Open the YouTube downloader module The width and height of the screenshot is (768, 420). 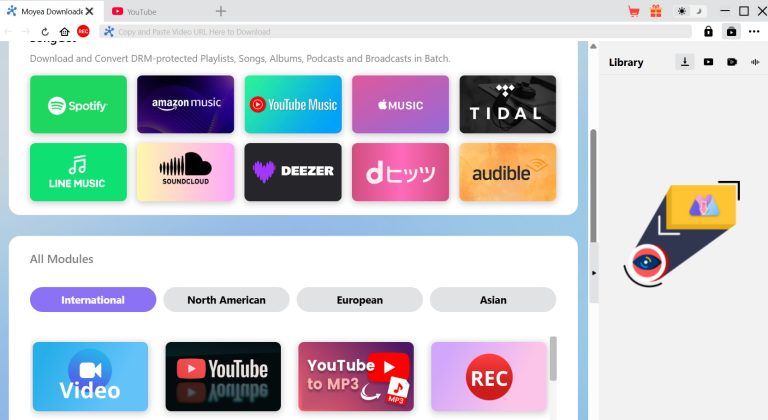coord(223,376)
